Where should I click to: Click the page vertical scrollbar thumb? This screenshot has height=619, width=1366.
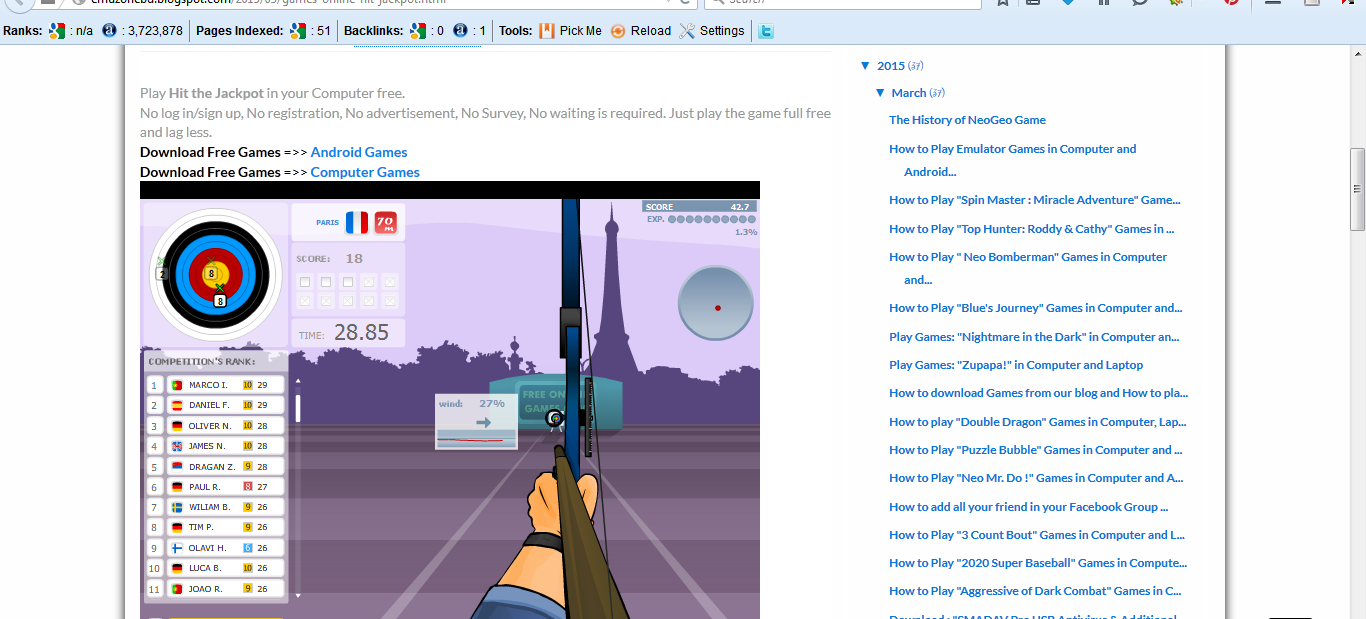coord(1357,189)
